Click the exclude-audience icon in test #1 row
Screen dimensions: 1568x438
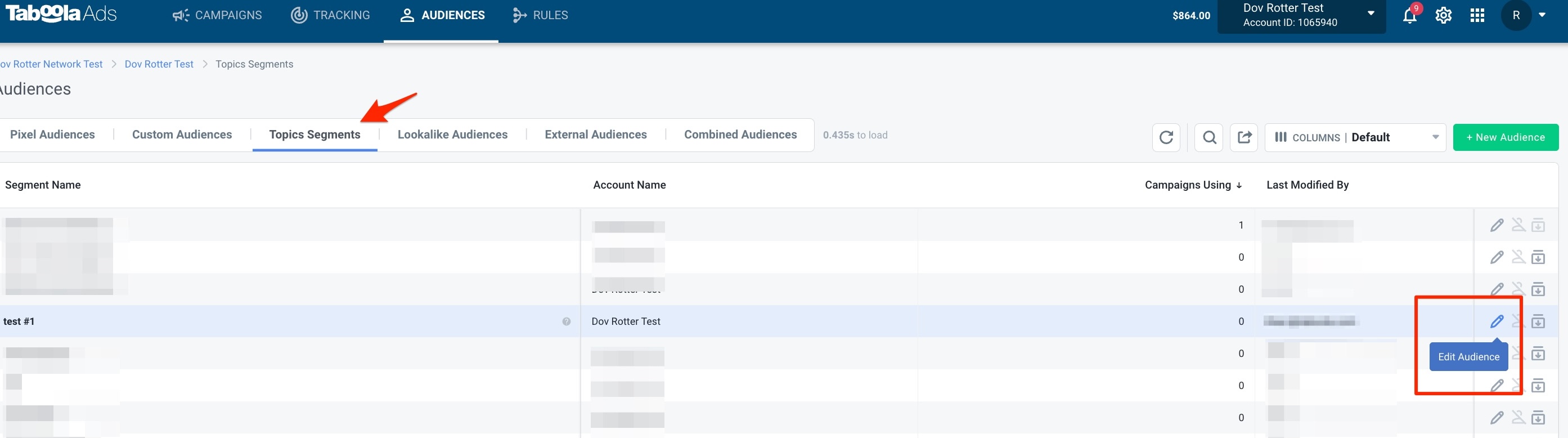pyautogui.click(x=1517, y=321)
